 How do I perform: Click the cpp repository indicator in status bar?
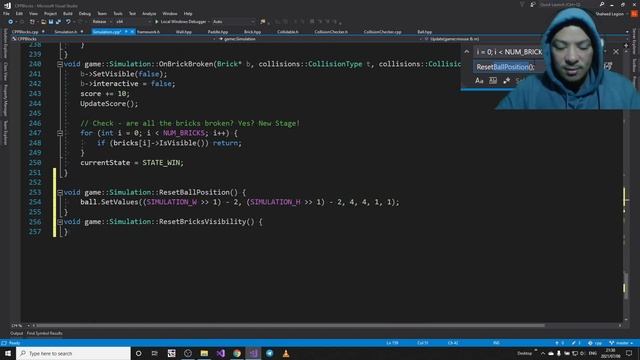pos(595,343)
